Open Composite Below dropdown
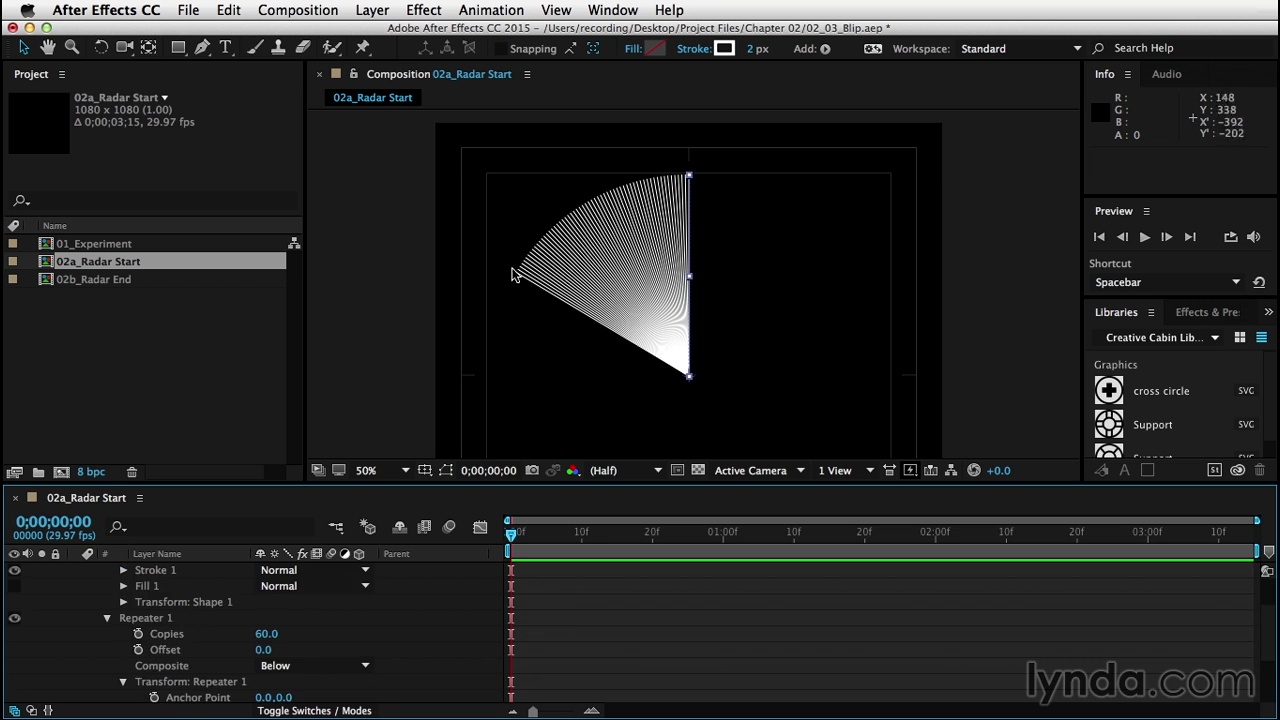The image size is (1280, 720). click(x=314, y=666)
